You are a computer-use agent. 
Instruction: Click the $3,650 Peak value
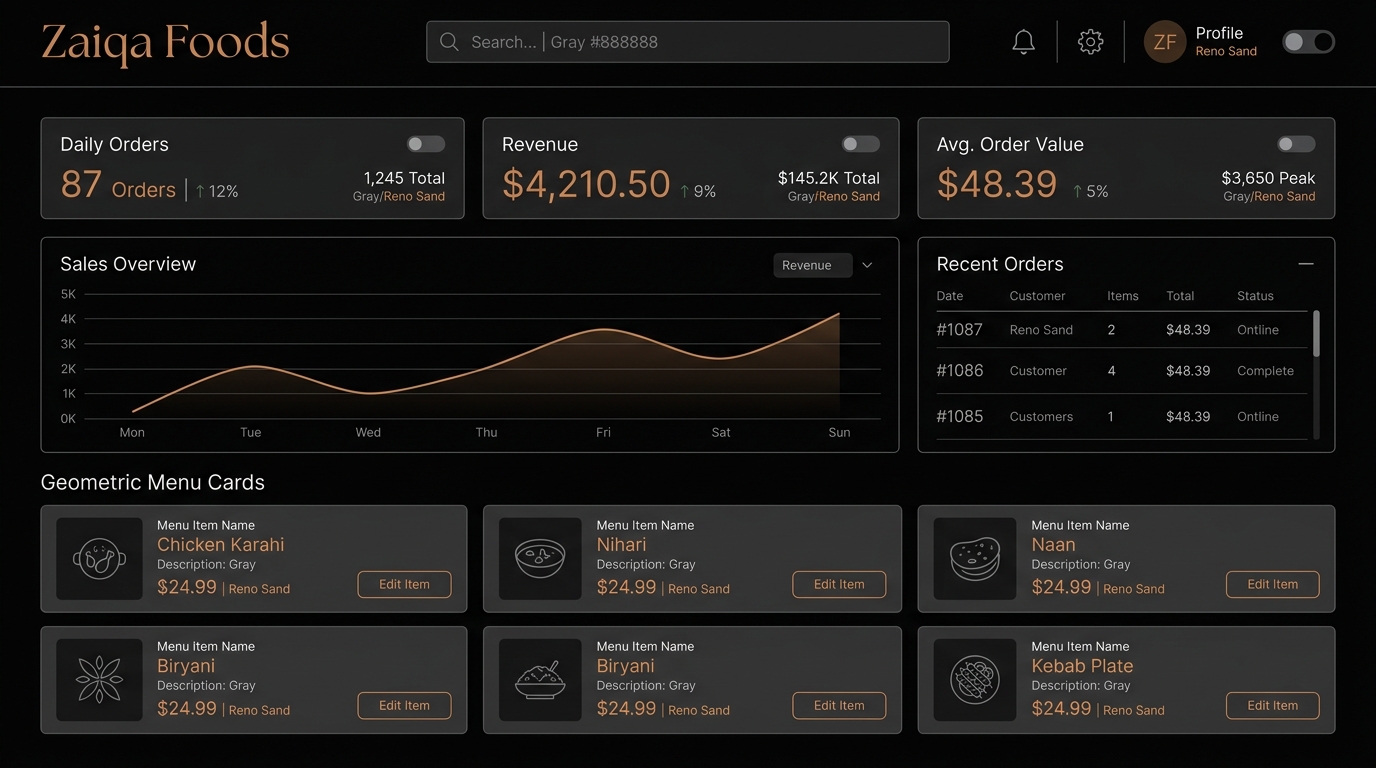click(1268, 178)
